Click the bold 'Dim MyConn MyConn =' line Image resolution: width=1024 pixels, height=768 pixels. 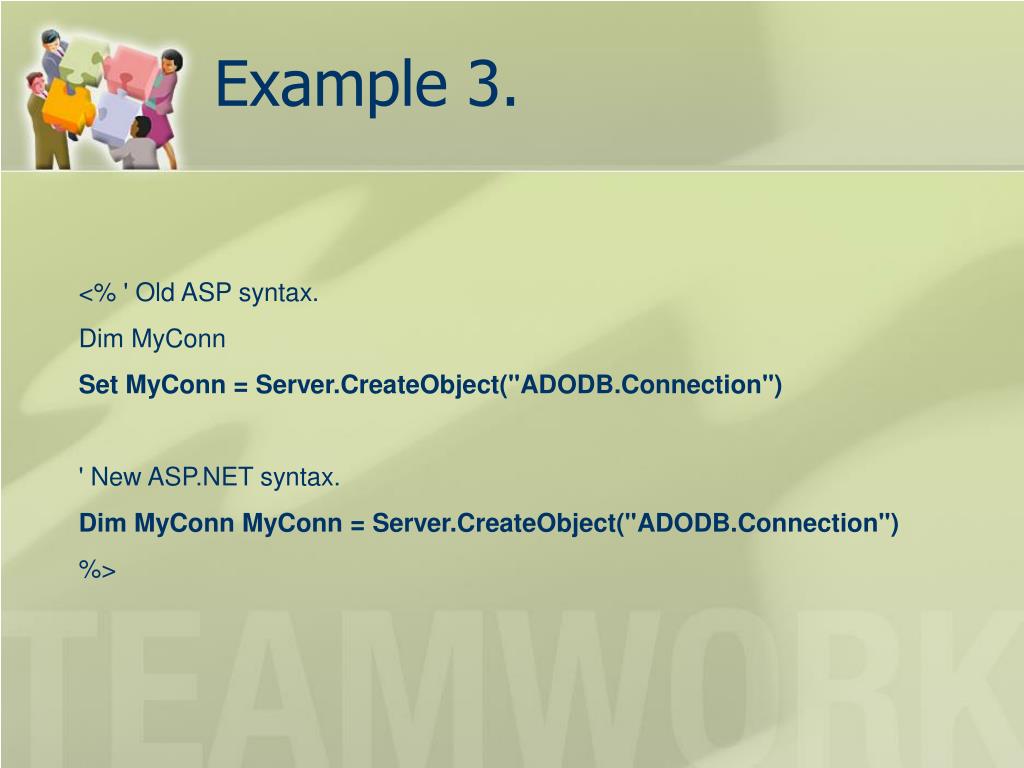point(488,523)
